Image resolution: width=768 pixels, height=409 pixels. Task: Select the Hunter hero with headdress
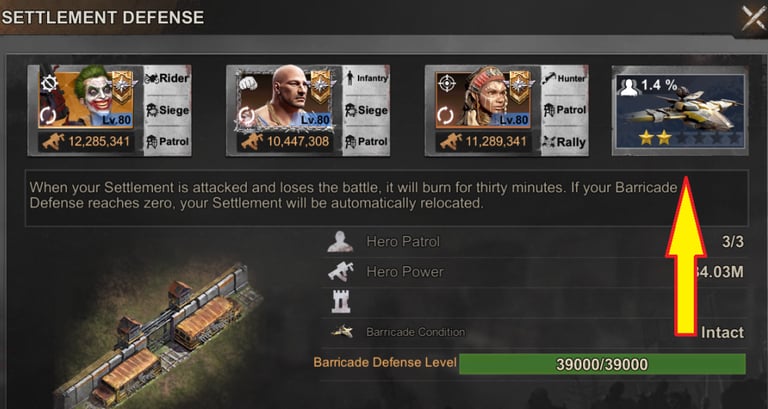(482, 98)
